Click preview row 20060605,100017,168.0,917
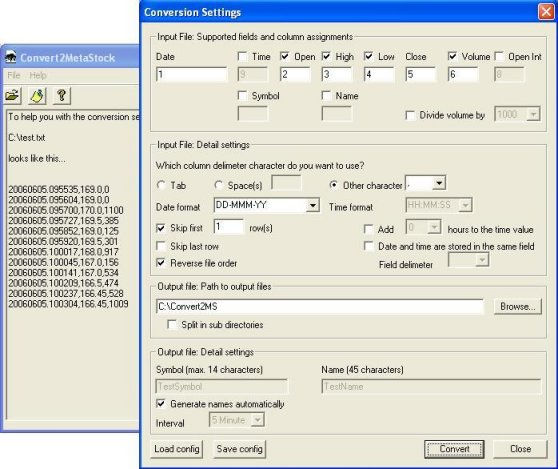 coord(63,252)
